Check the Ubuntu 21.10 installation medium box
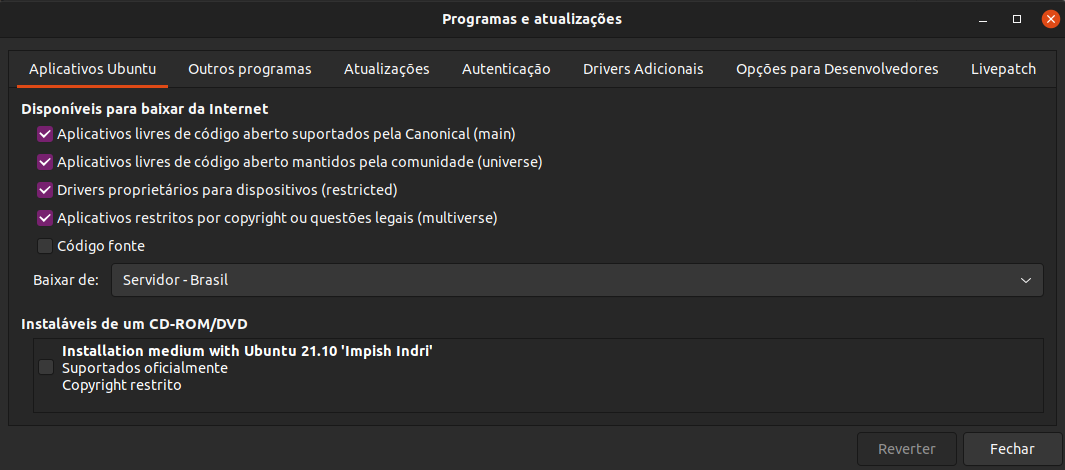The width and height of the screenshot is (1065, 470). click(46, 367)
